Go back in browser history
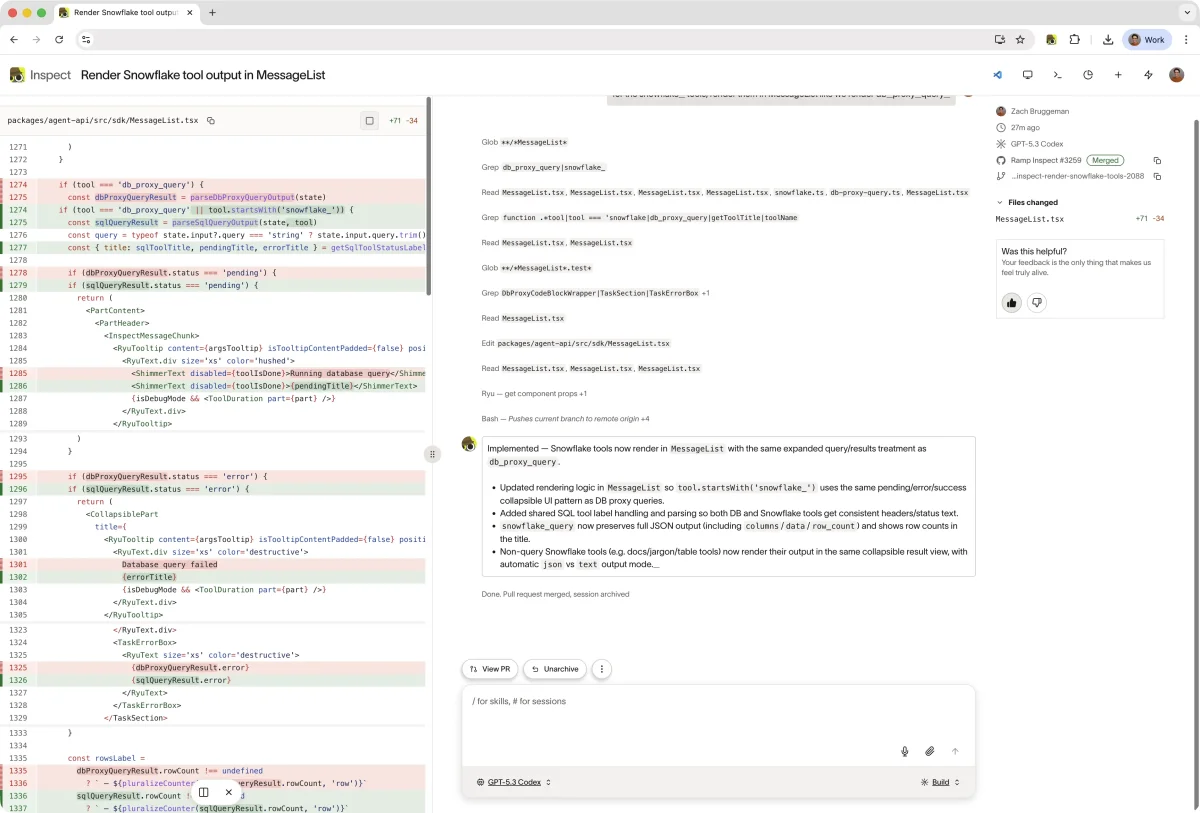 pos(14,40)
